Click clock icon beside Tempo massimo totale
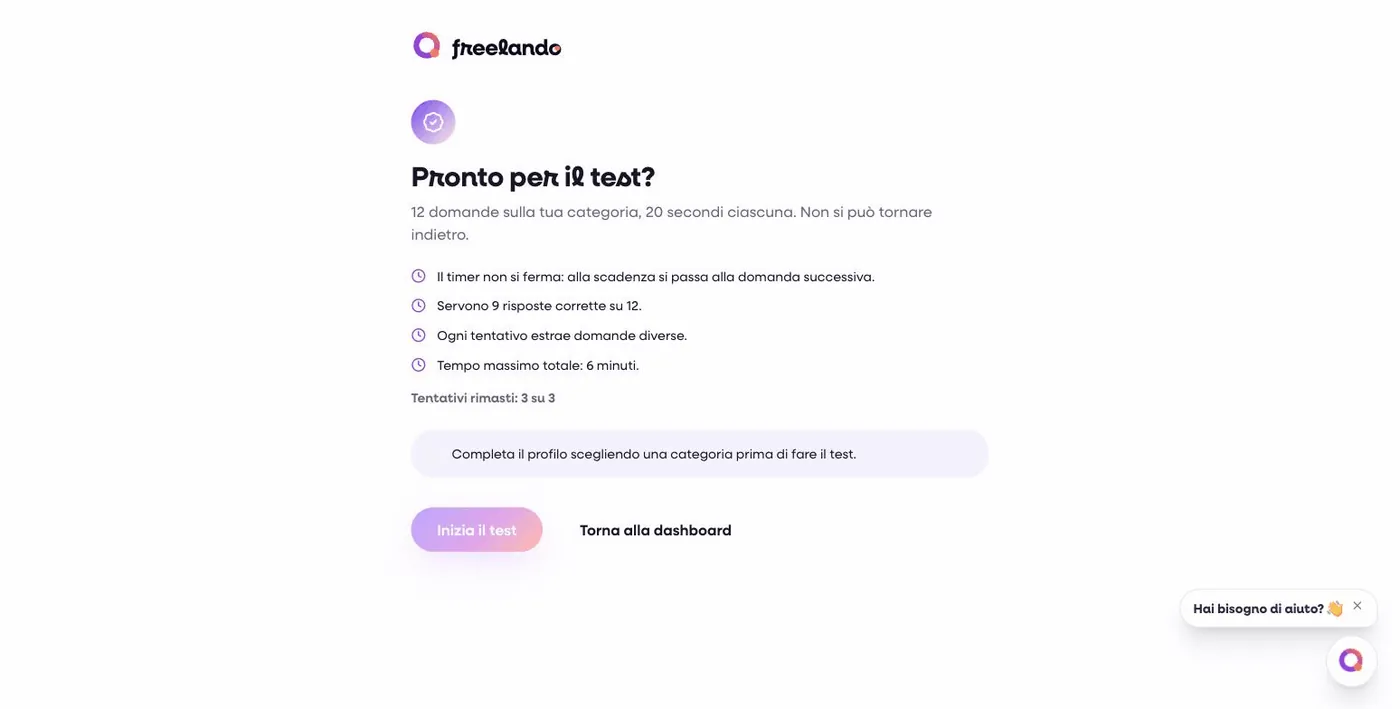Viewport: 1400px width, 709px height. 418,365
